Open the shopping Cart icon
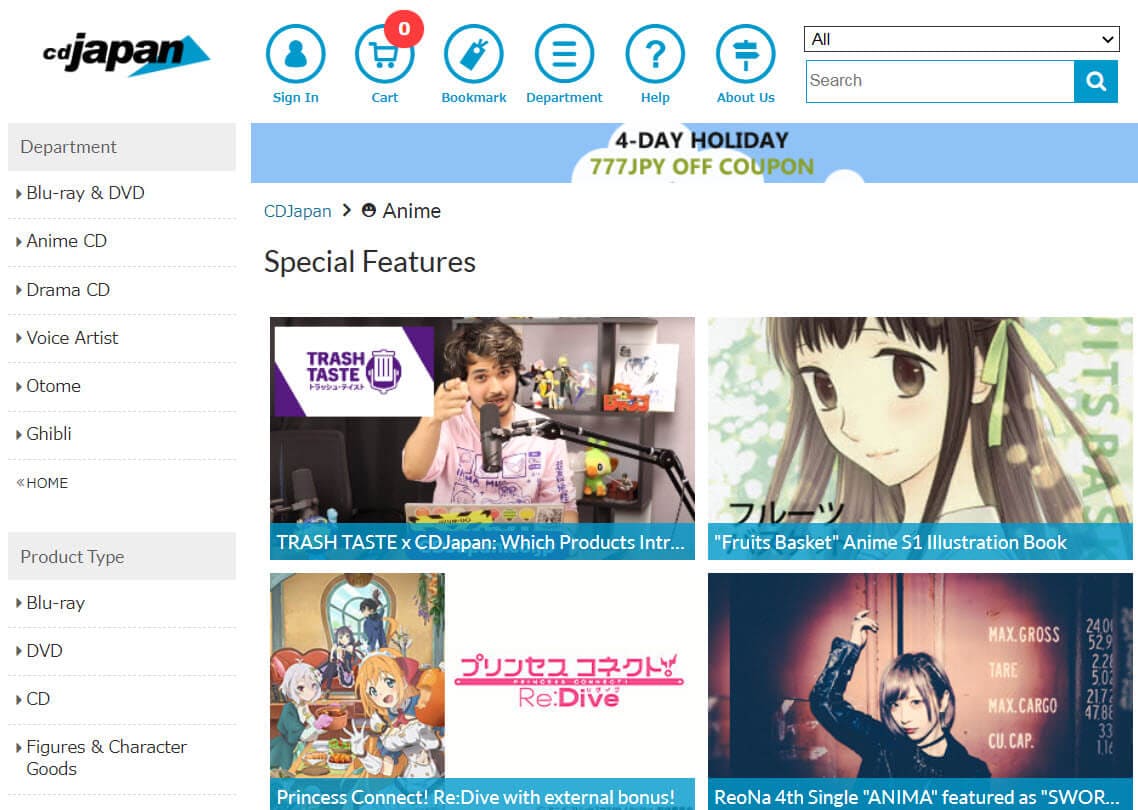 pyautogui.click(x=384, y=55)
